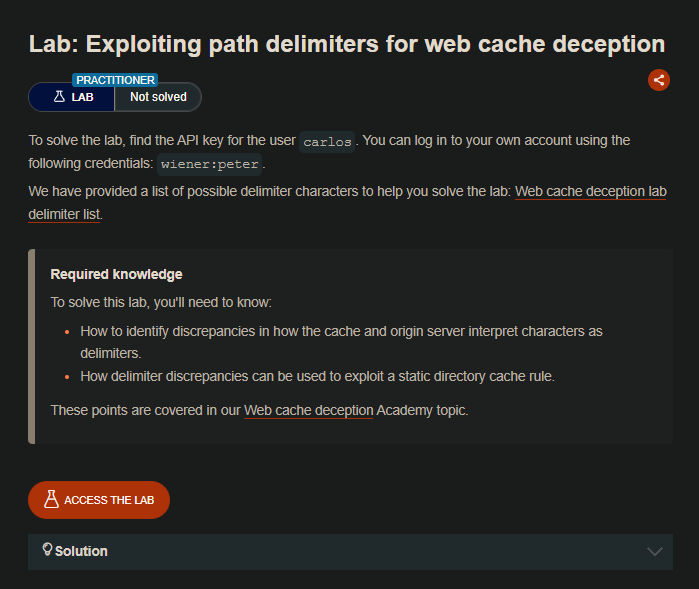Click the flask icon in LAB badge
Screen dimensions: 699x589
click(59, 97)
